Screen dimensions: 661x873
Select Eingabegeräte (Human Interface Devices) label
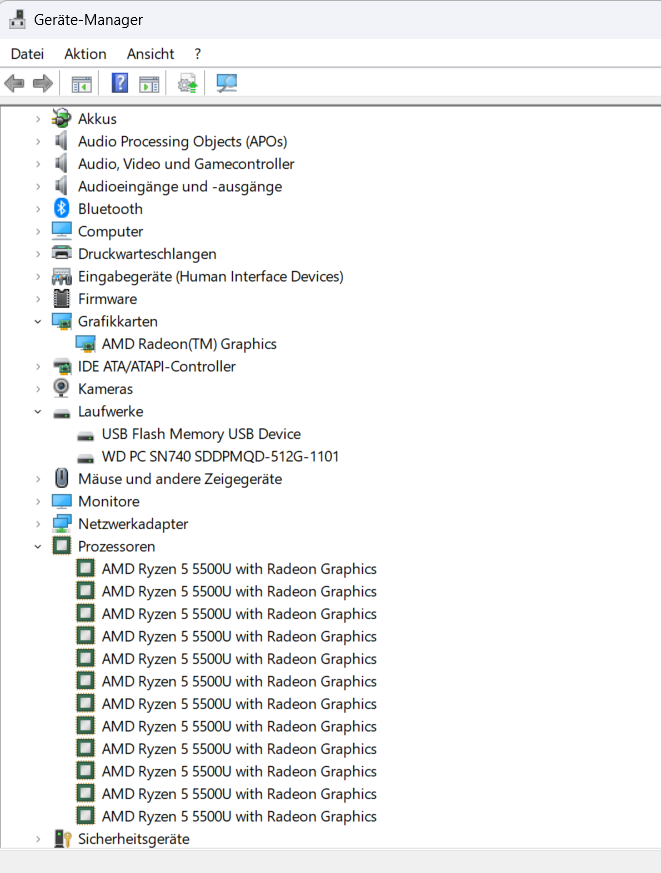coord(210,277)
